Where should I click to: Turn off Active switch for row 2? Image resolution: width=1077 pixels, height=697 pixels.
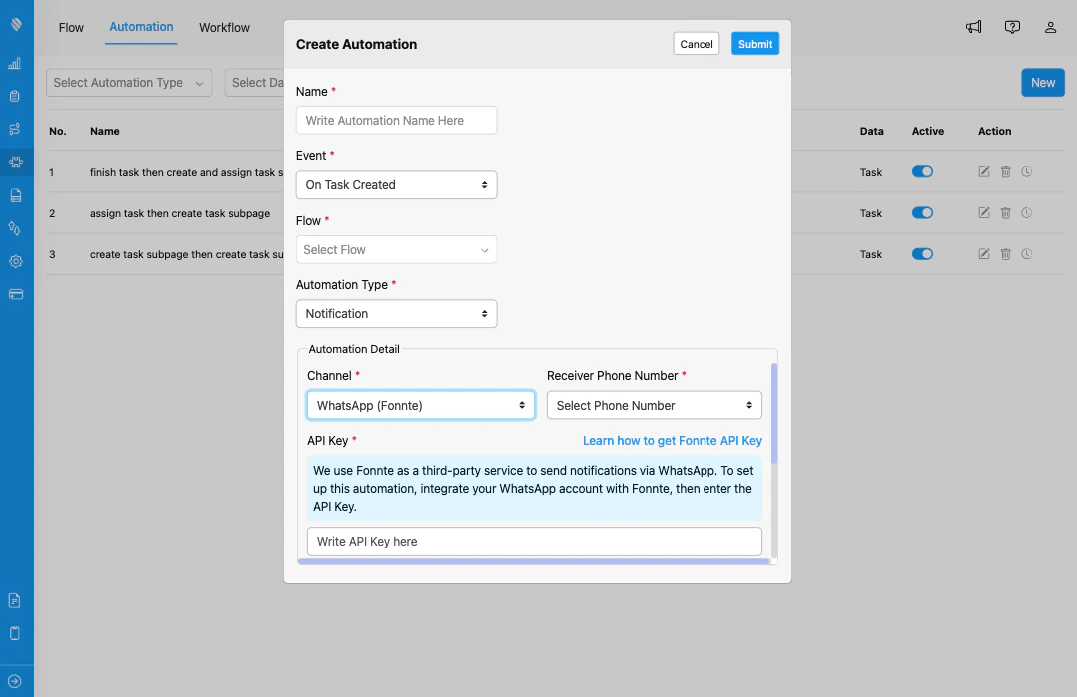point(921,212)
